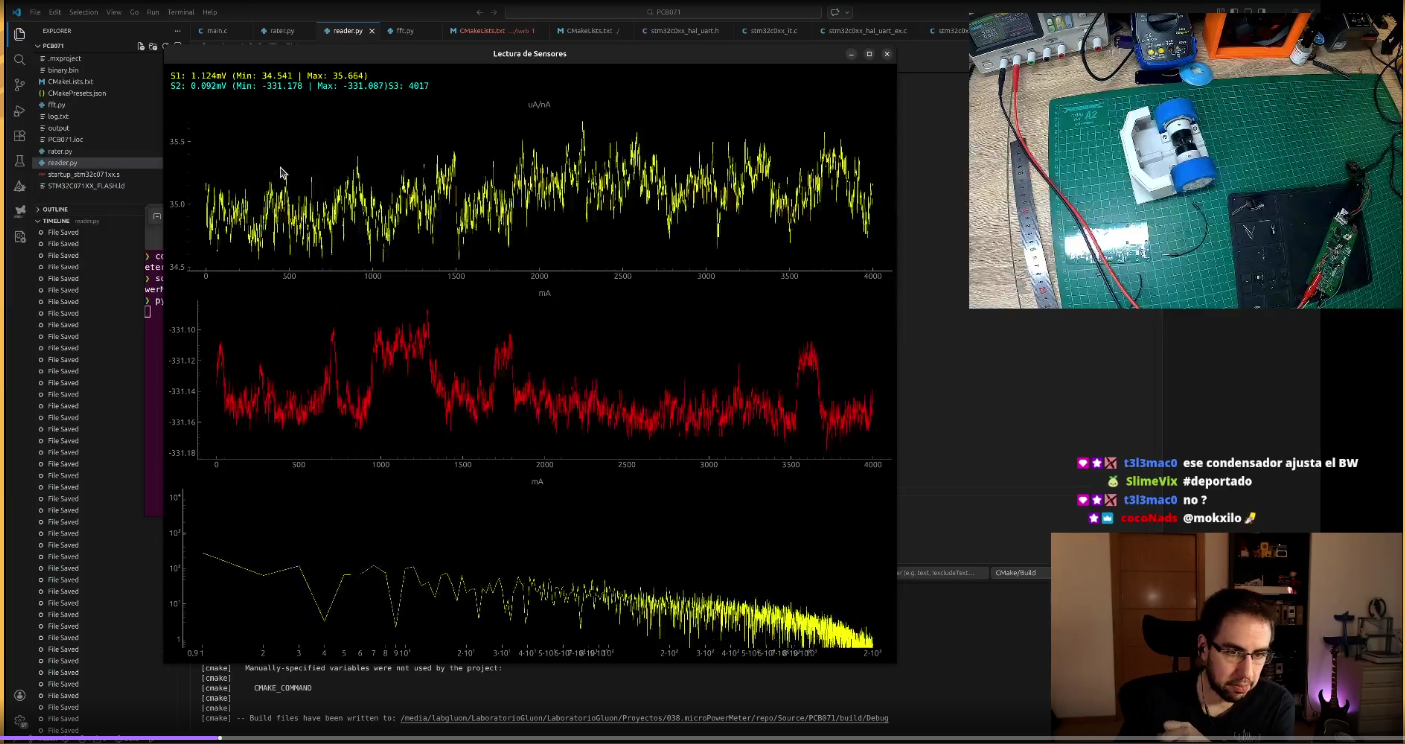Open the Terminal menu

coord(180,12)
